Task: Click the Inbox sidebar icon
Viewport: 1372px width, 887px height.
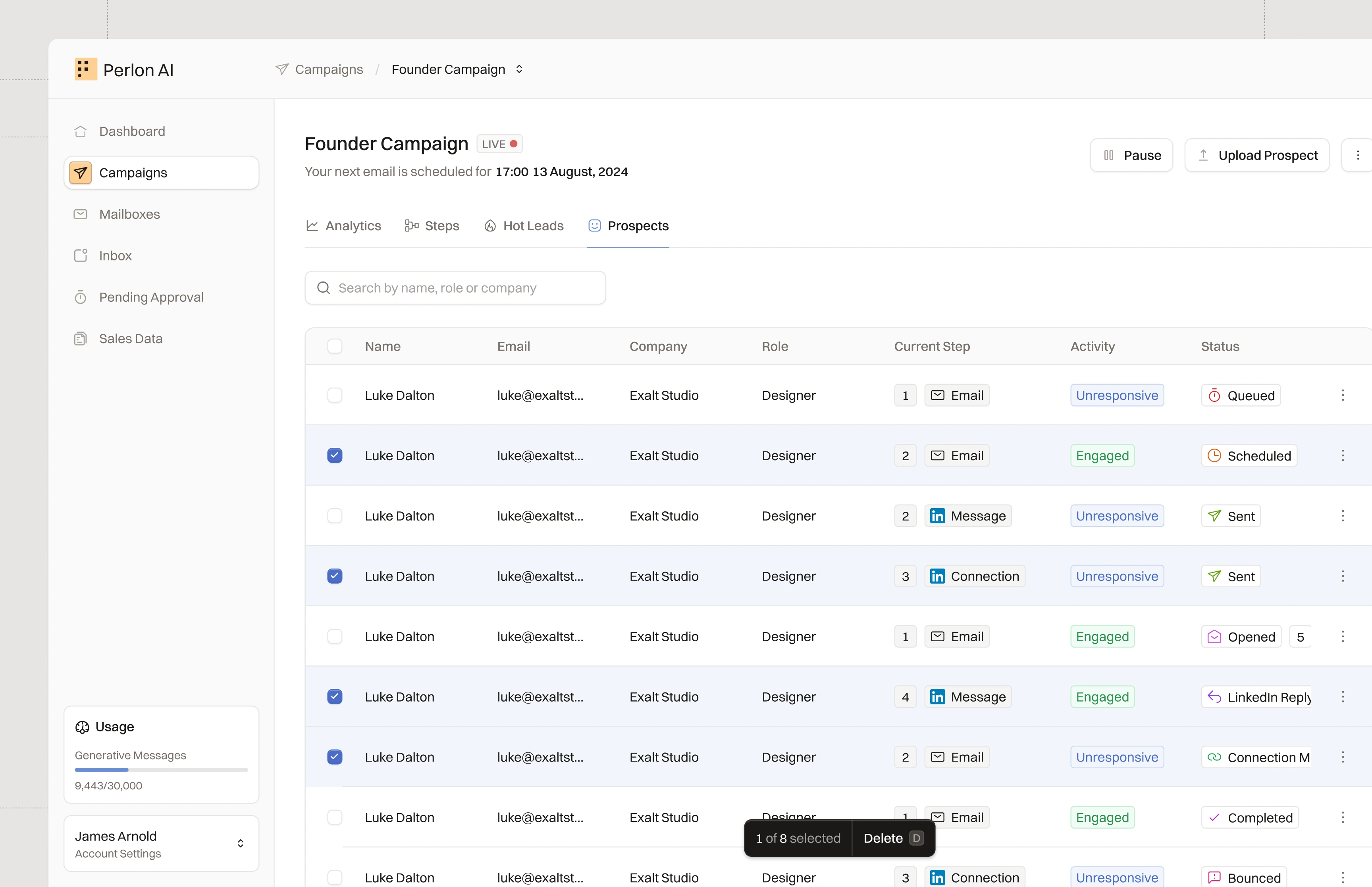Action: (81, 256)
